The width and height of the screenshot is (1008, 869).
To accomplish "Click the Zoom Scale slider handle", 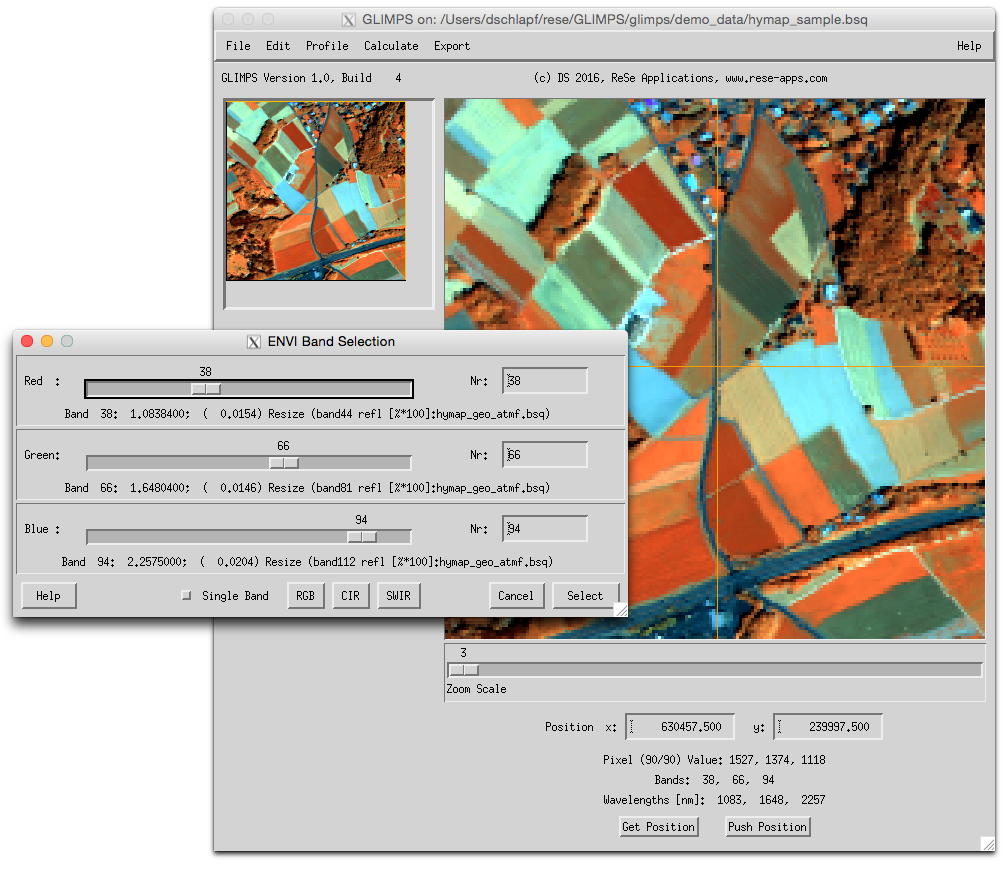I will (464, 670).
